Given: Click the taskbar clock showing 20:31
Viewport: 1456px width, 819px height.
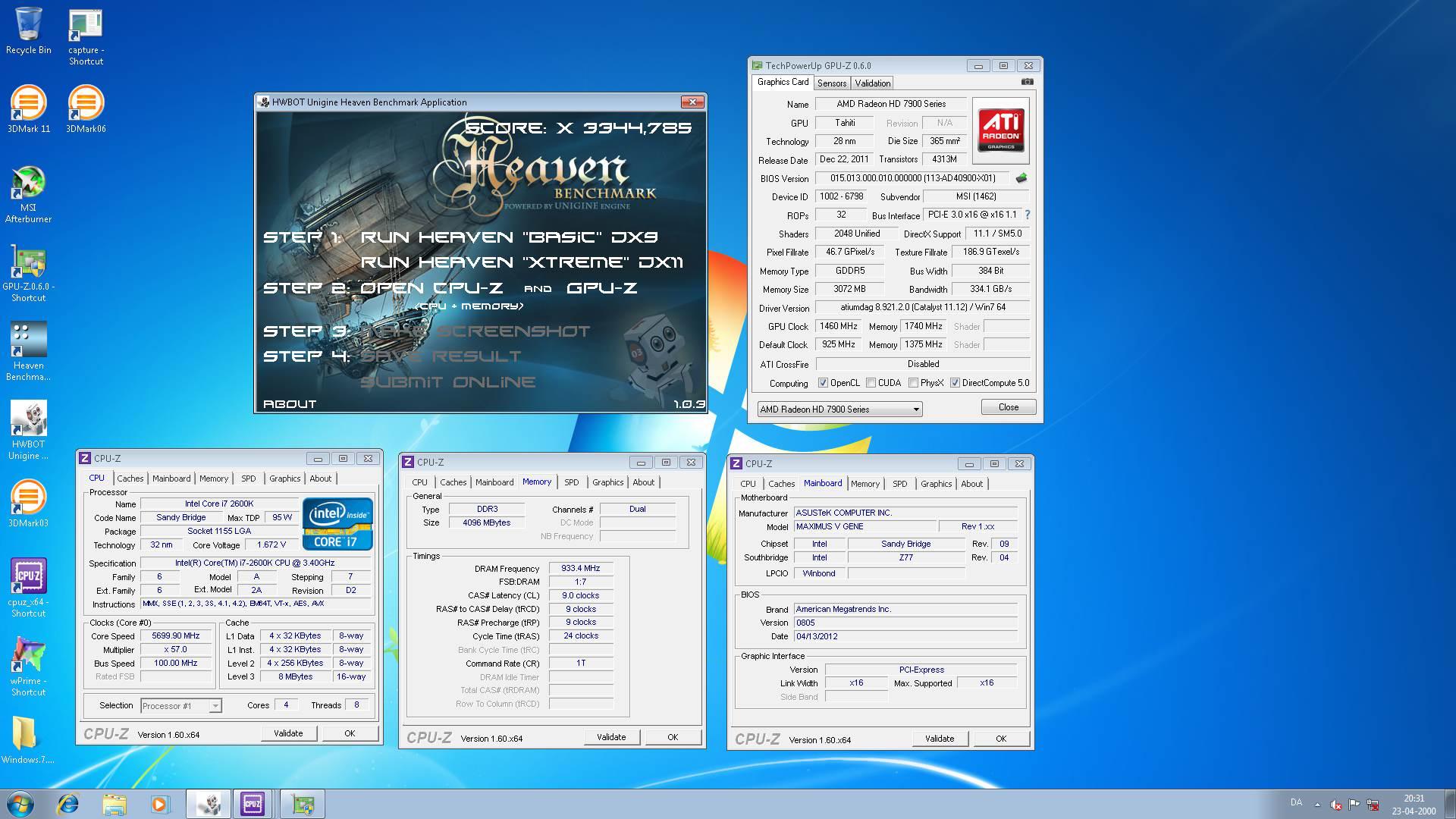Looking at the screenshot, I should click(x=1414, y=805).
